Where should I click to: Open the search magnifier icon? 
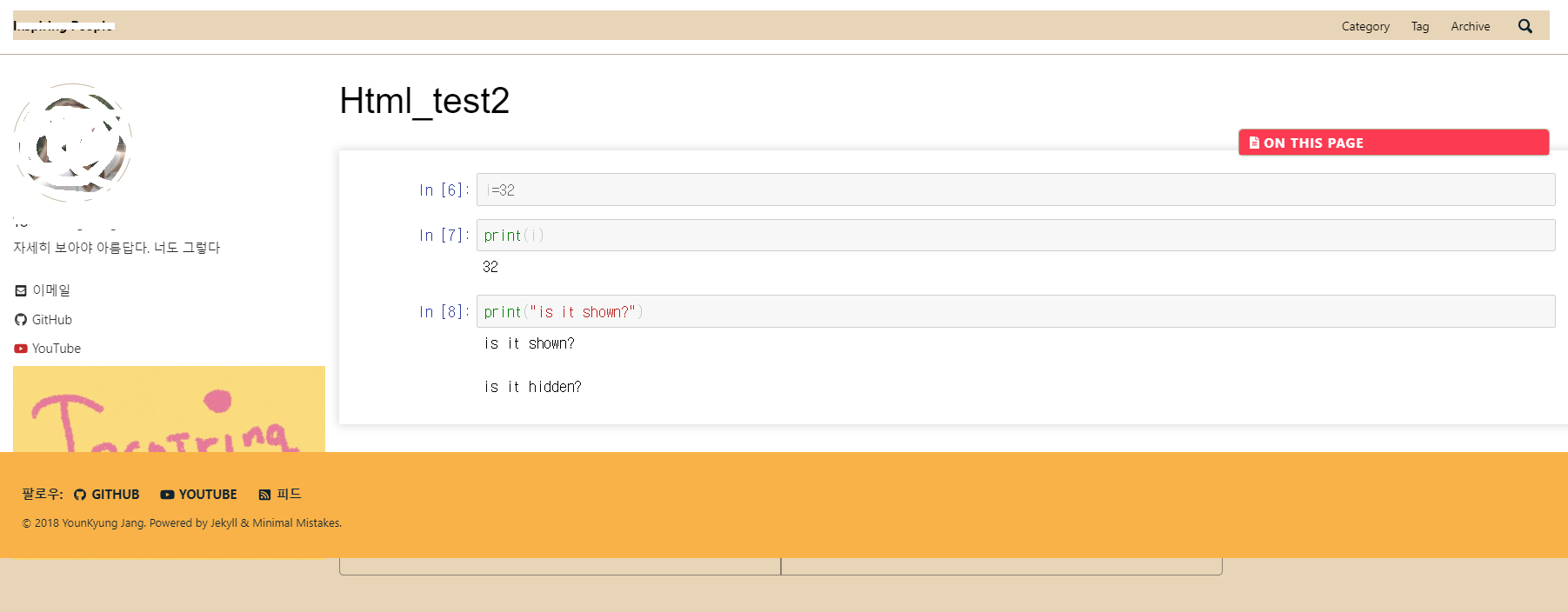click(x=1525, y=26)
